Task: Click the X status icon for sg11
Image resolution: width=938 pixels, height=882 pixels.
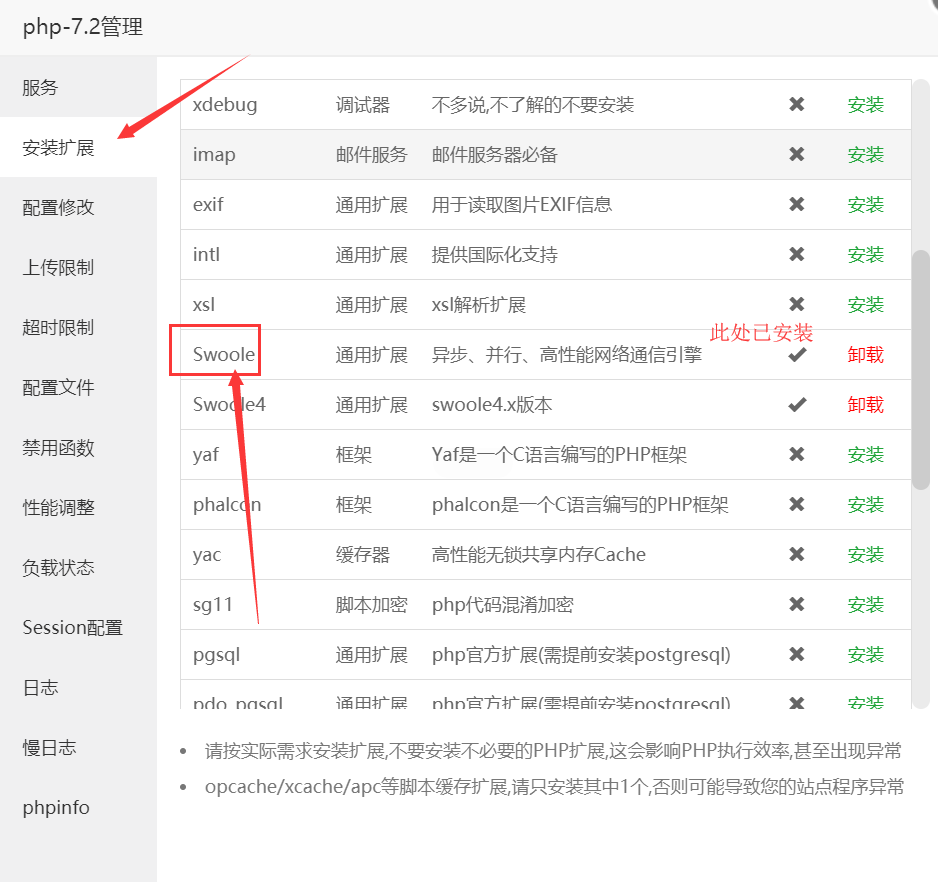Action: tap(796, 605)
